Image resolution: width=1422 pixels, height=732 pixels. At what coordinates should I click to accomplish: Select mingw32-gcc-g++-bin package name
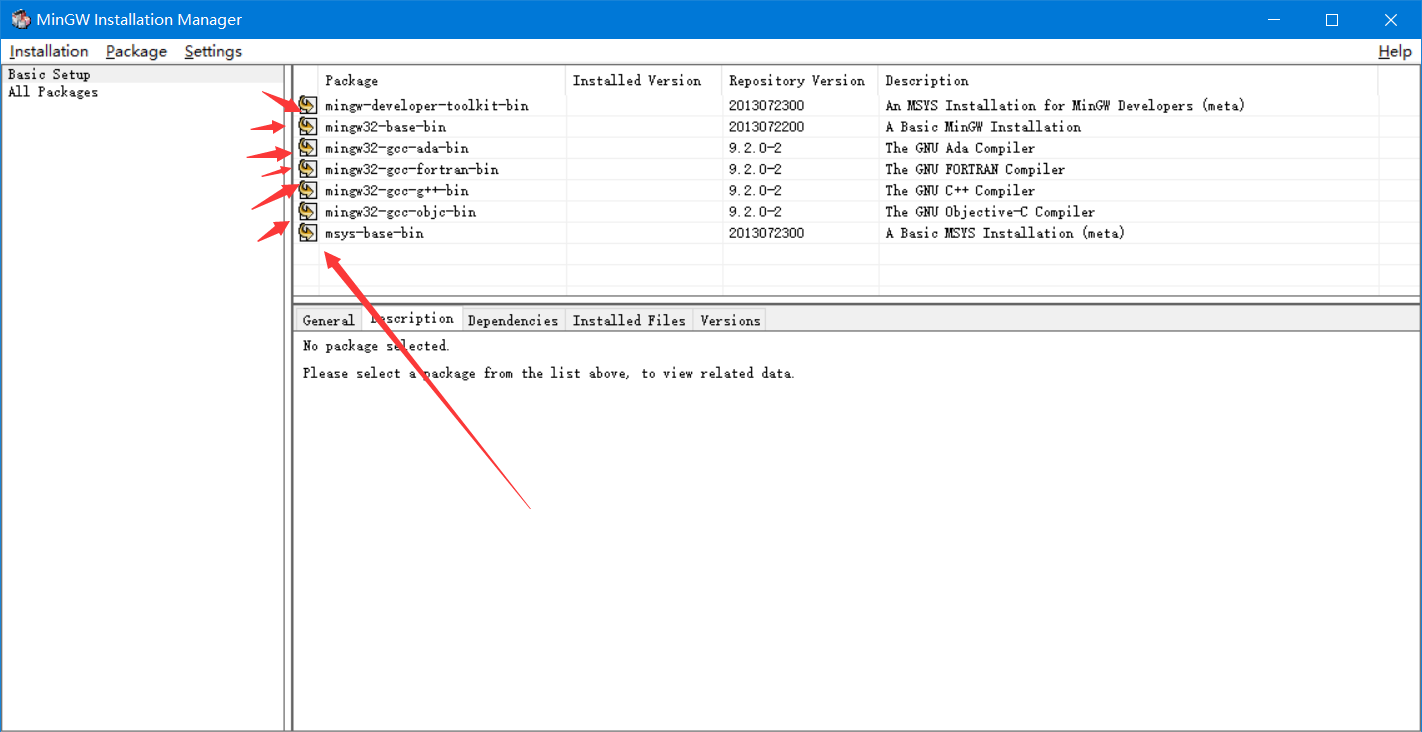pos(396,190)
